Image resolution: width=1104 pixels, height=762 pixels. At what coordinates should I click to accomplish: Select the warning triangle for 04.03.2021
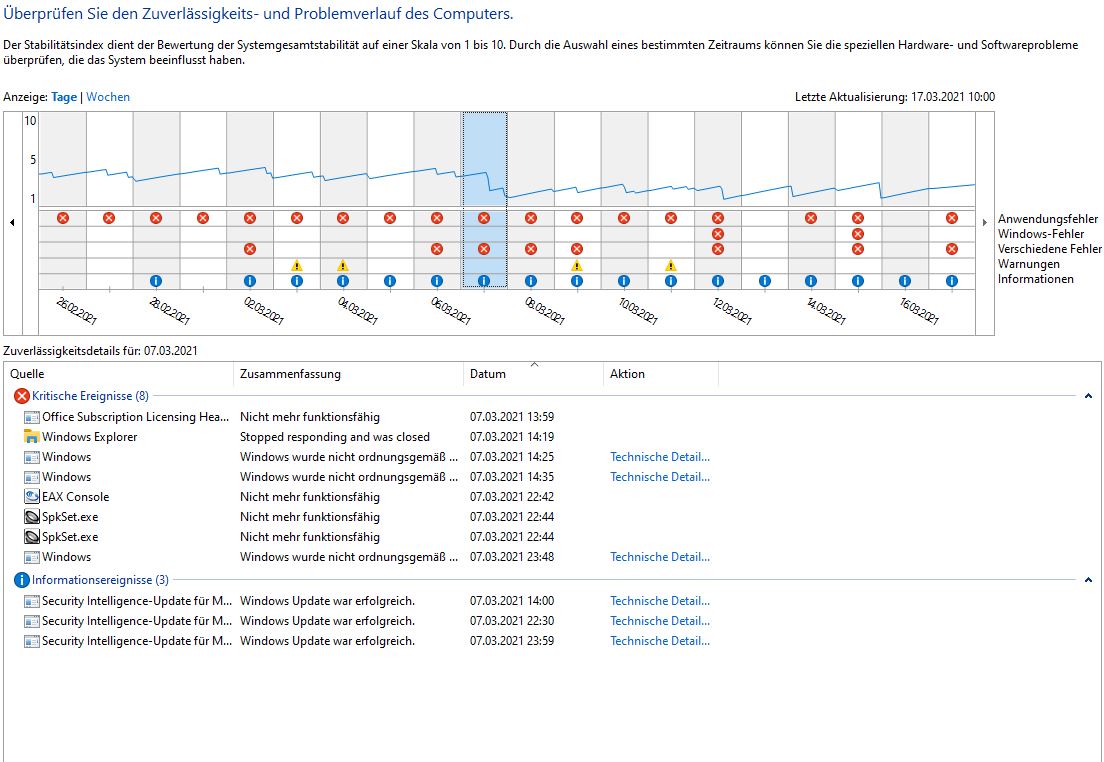coord(343,266)
